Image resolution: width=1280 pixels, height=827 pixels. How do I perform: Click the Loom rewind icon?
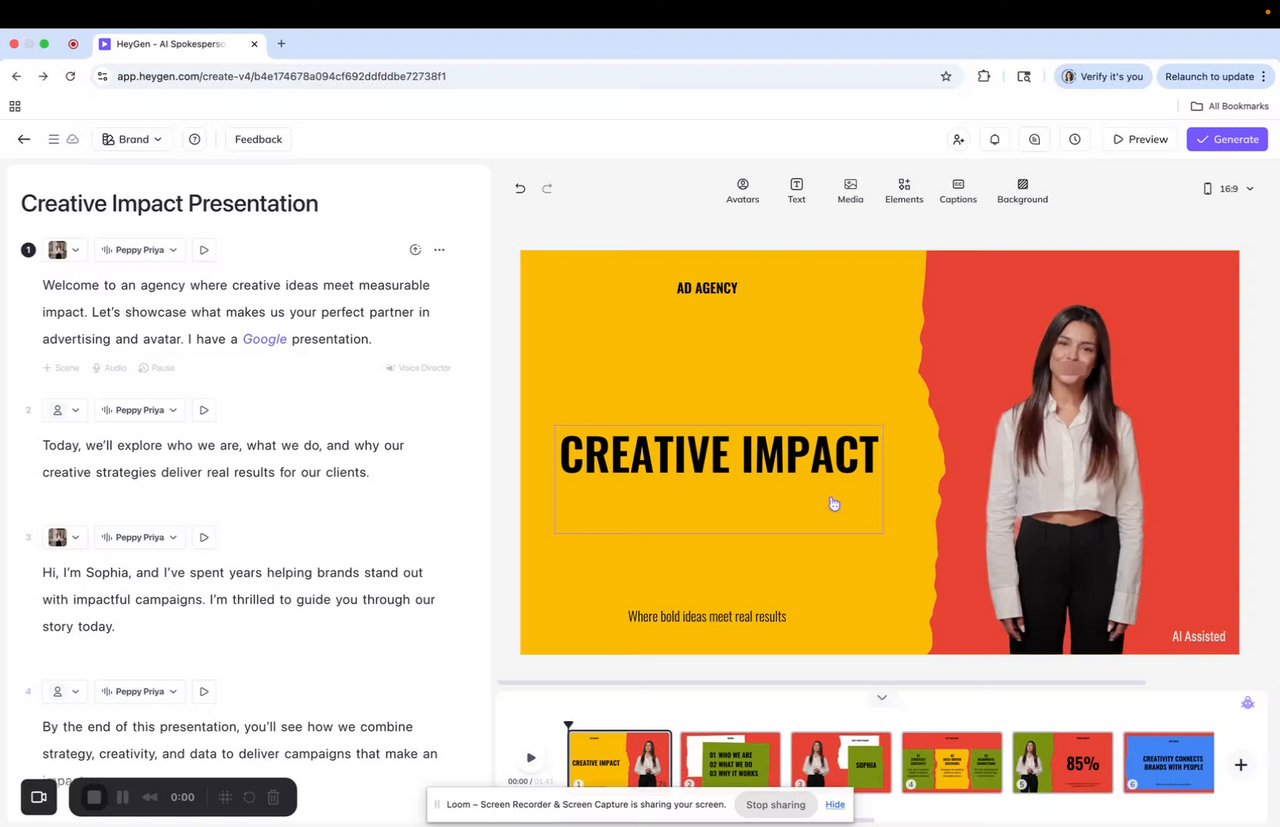click(x=150, y=797)
